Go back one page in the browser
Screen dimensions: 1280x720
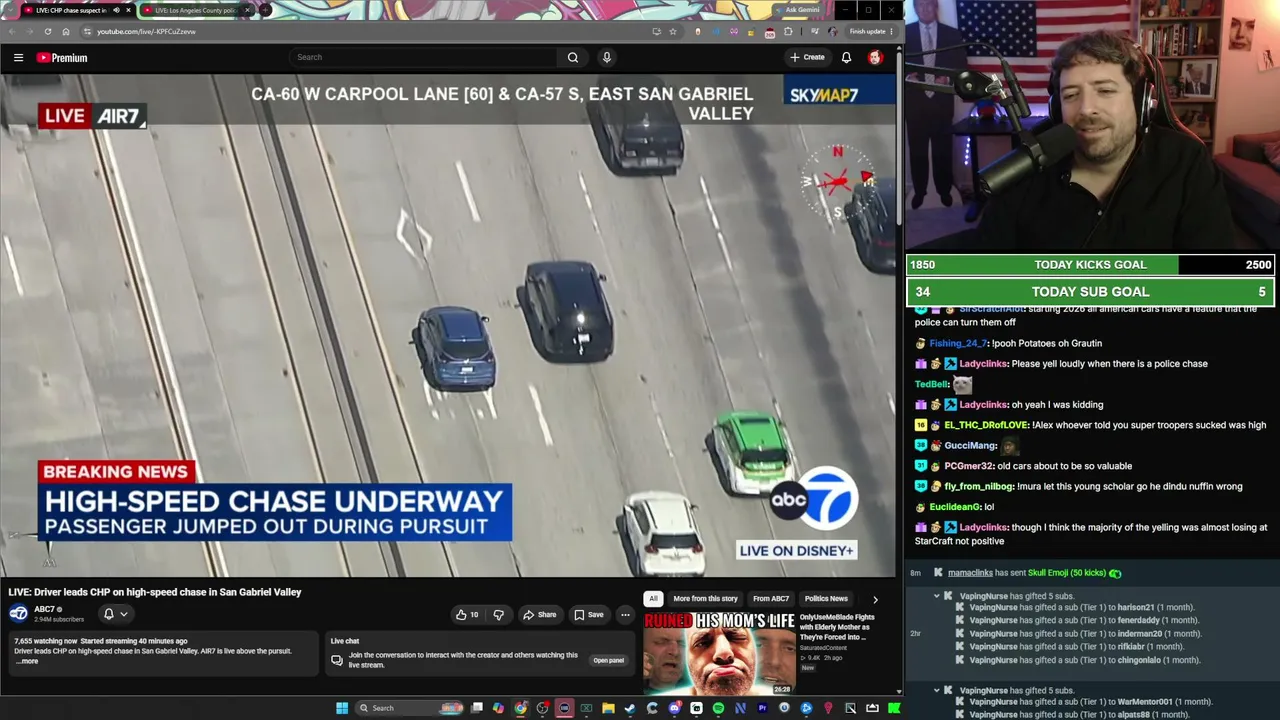point(11,31)
